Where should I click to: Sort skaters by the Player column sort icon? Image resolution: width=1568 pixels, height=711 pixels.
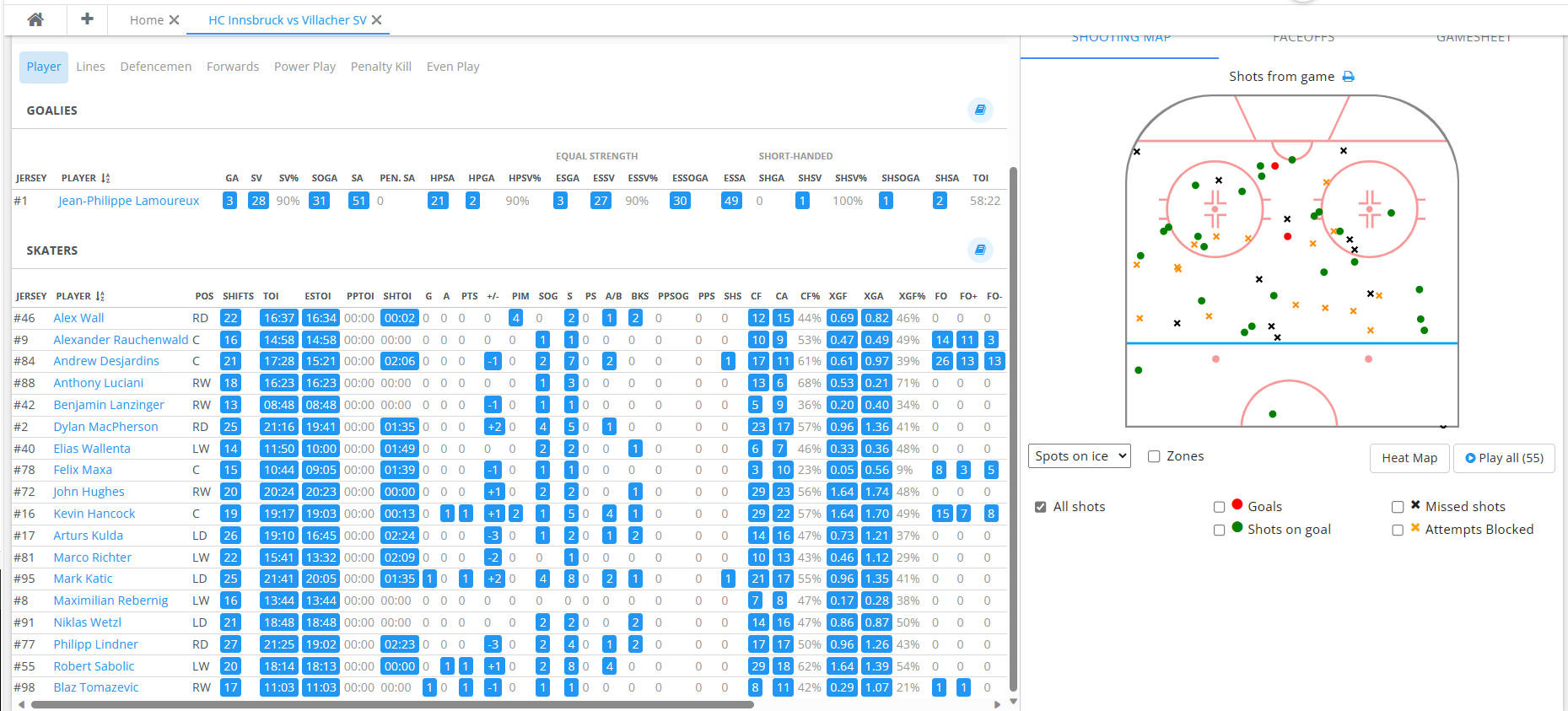[100, 296]
